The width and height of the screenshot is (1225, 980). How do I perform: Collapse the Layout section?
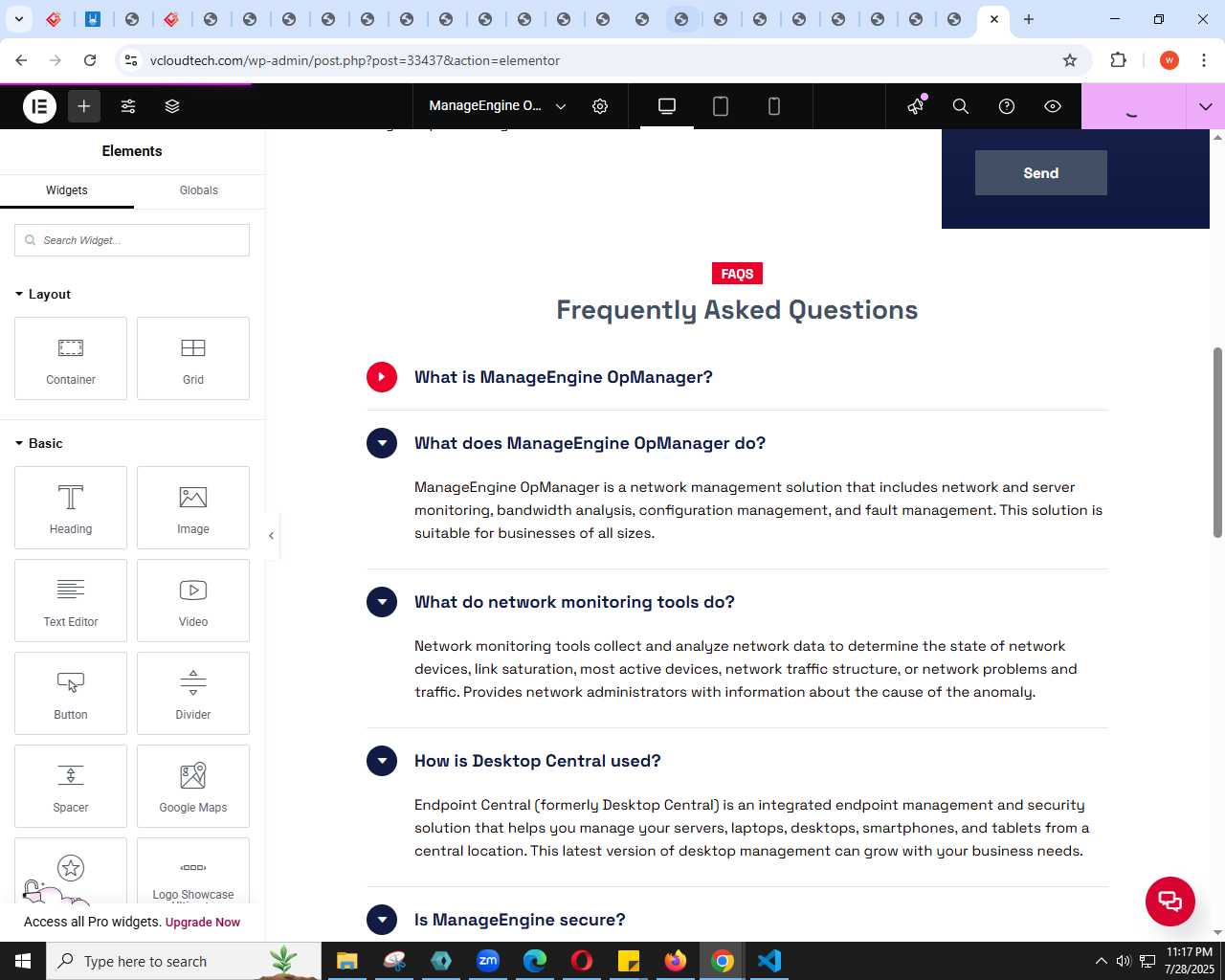tap(44, 294)
